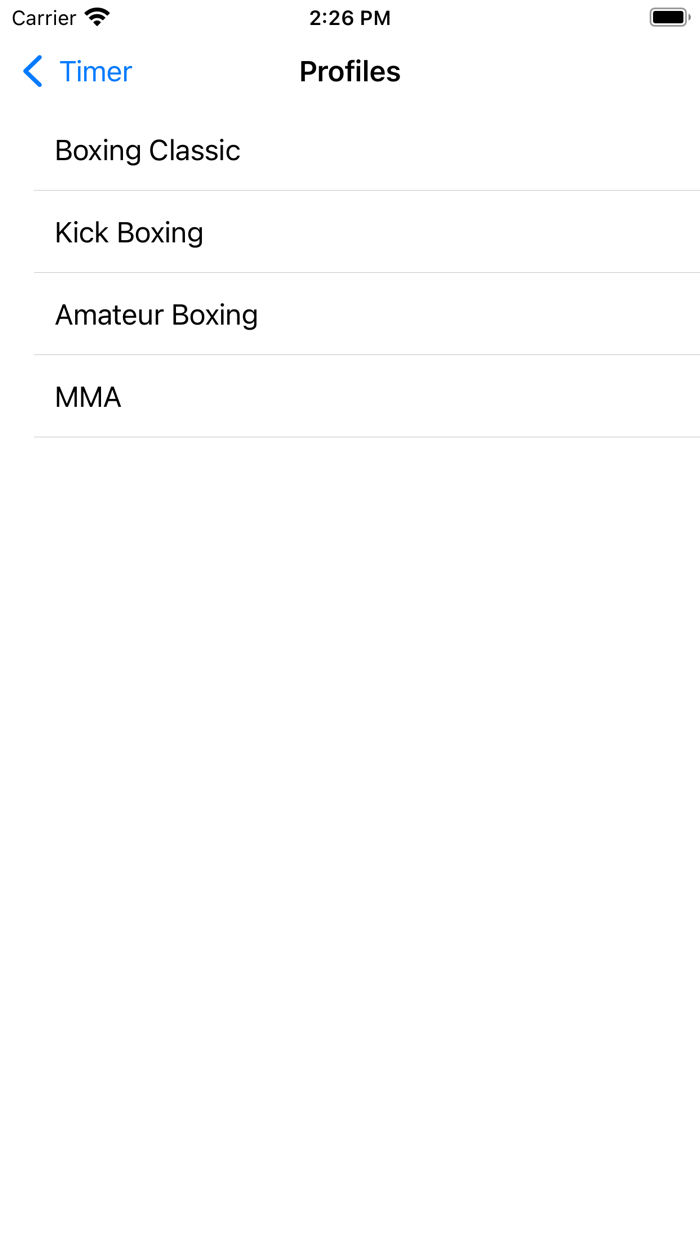This screenshot has width=700, height=1244.
Task: Tap the Profiles title in the navigation bar
Action: point(350,71)
